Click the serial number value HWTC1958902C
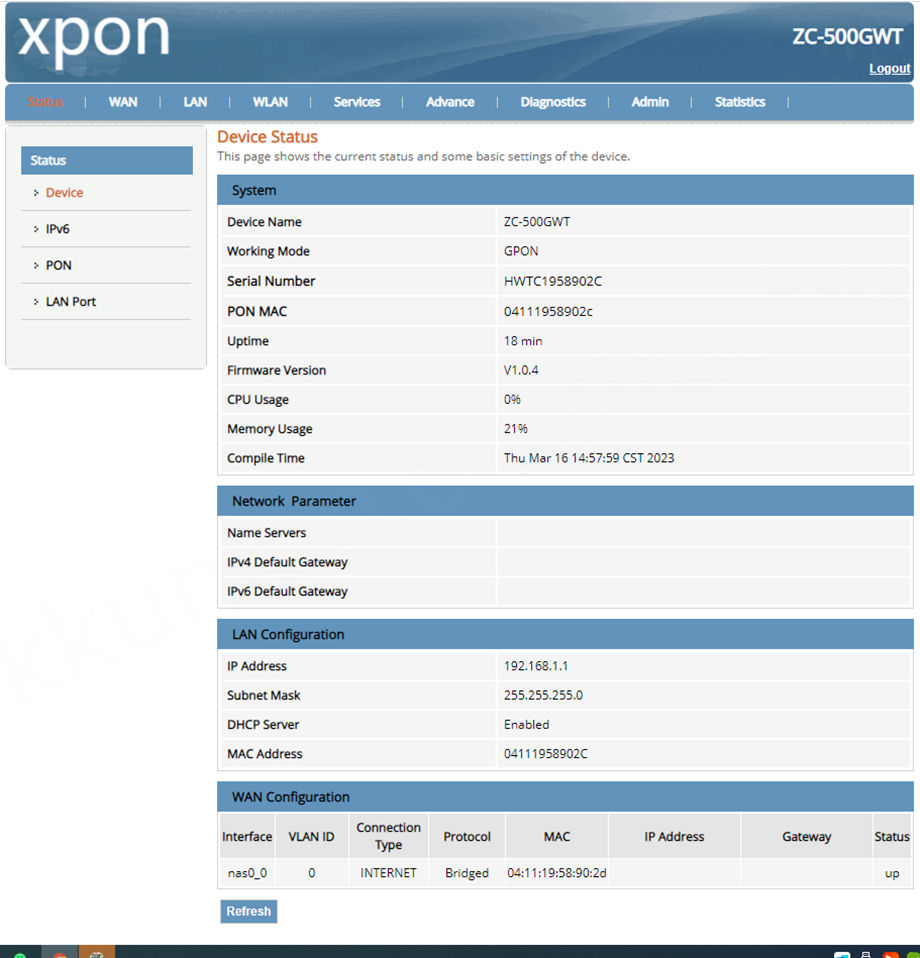920x958 pixels. (x=553, y=282)
